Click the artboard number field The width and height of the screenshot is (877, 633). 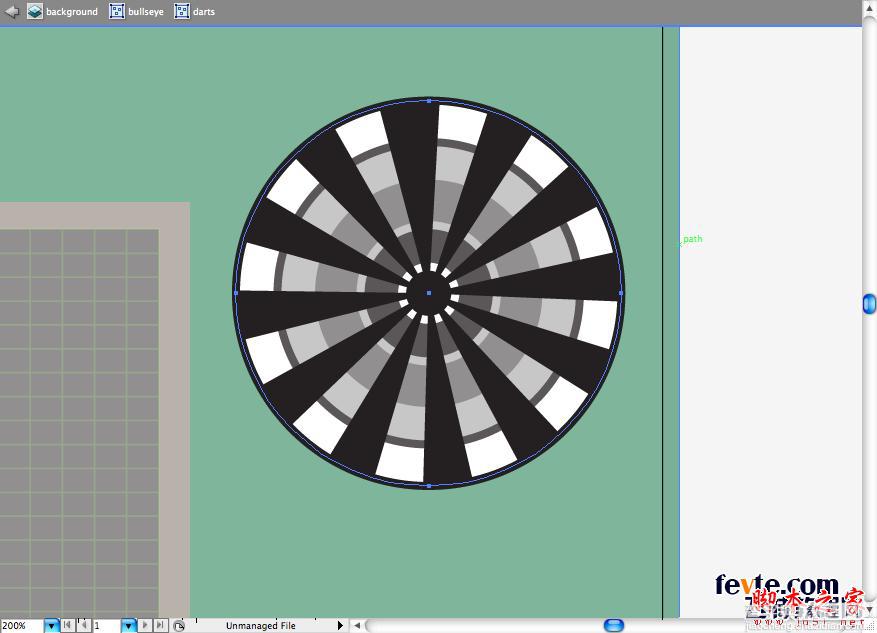(x=106, y=626)
